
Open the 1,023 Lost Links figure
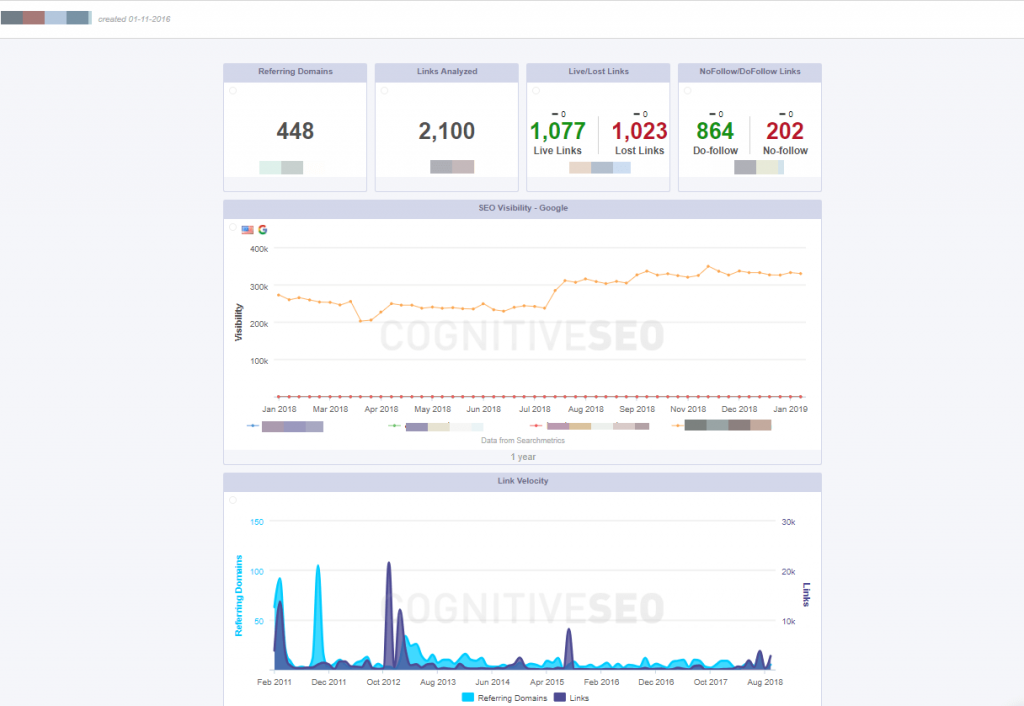(639, 131)
